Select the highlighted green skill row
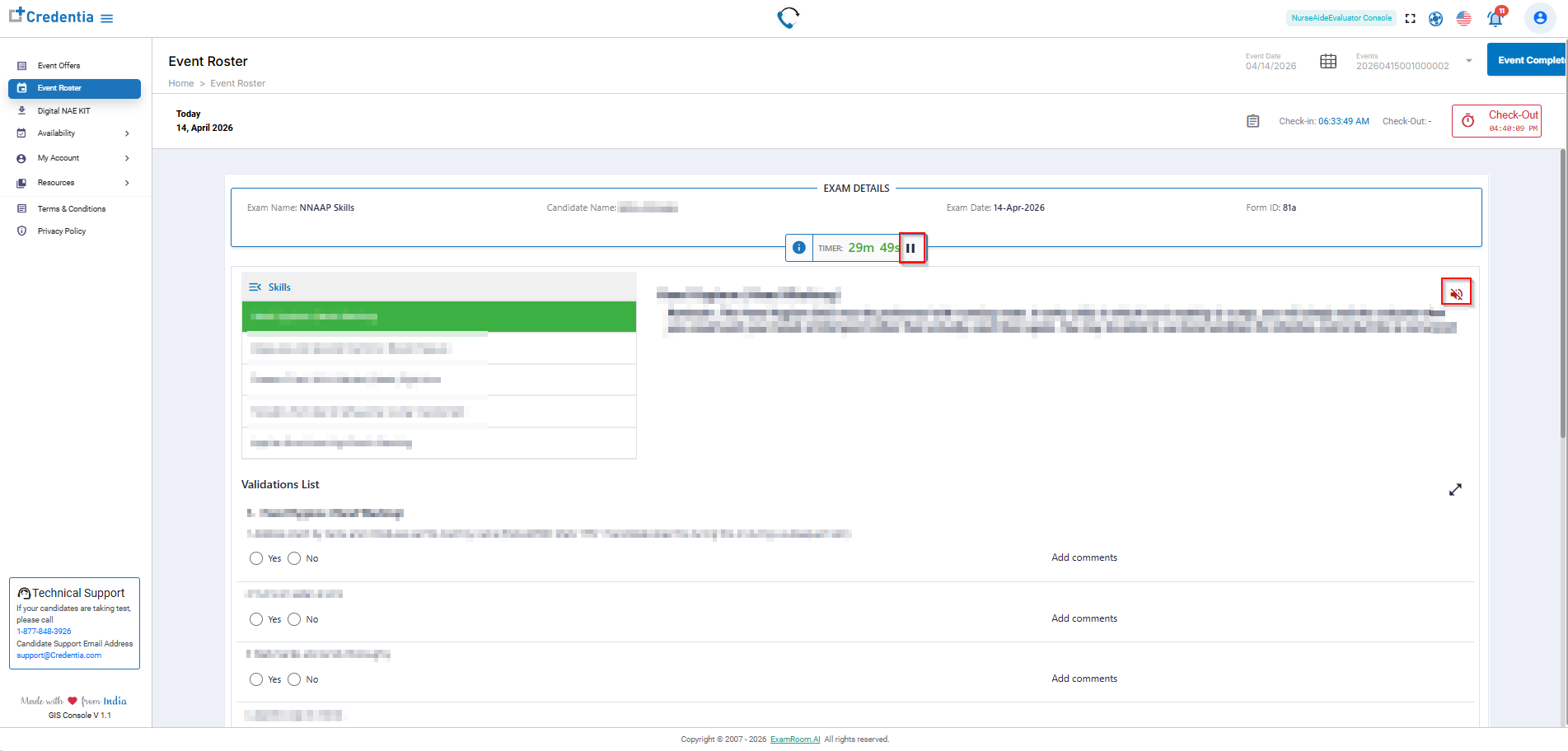Screen dimensions: 1568x751 (439, 317)
